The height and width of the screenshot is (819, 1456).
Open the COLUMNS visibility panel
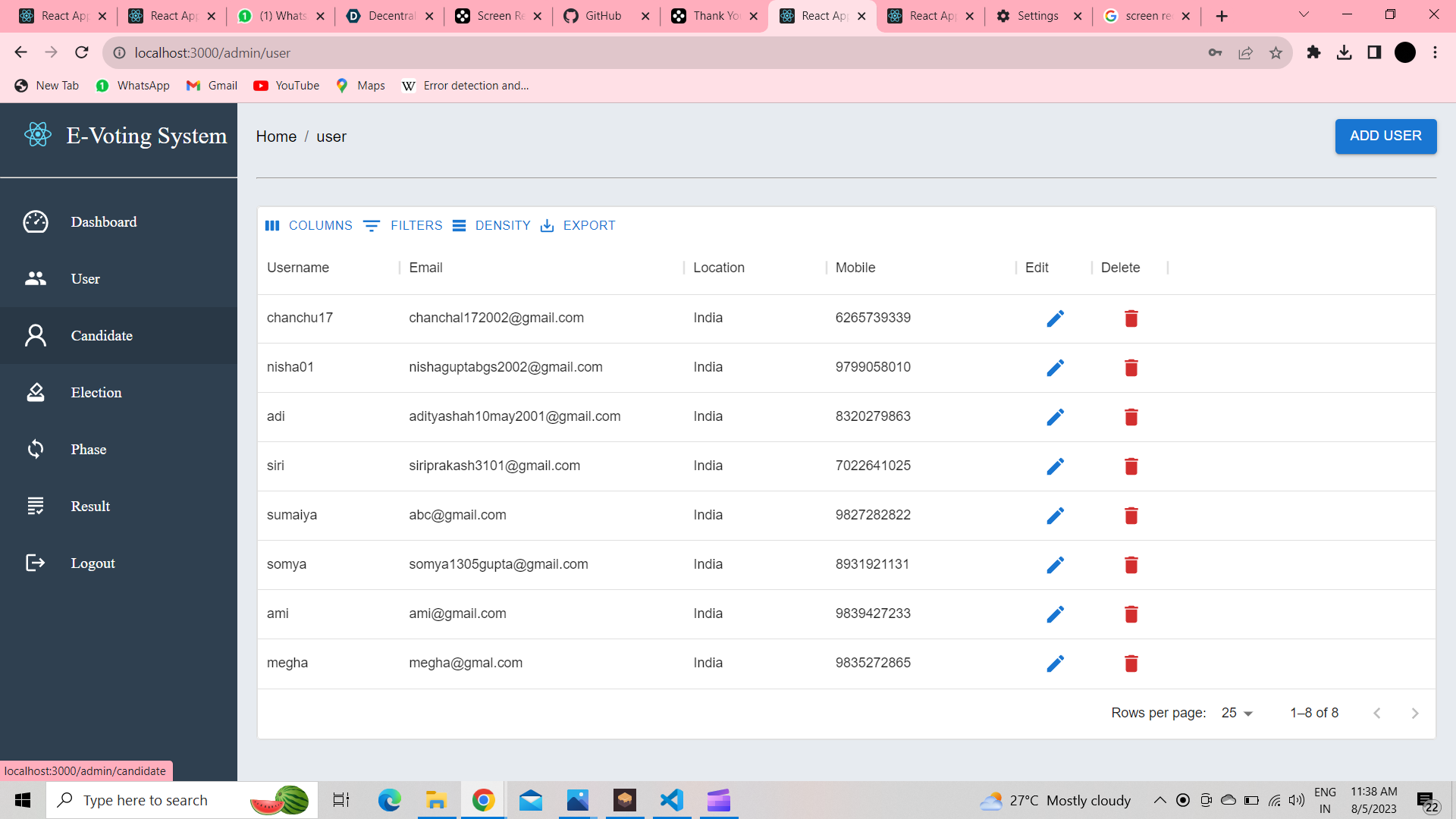coord(309,225)
